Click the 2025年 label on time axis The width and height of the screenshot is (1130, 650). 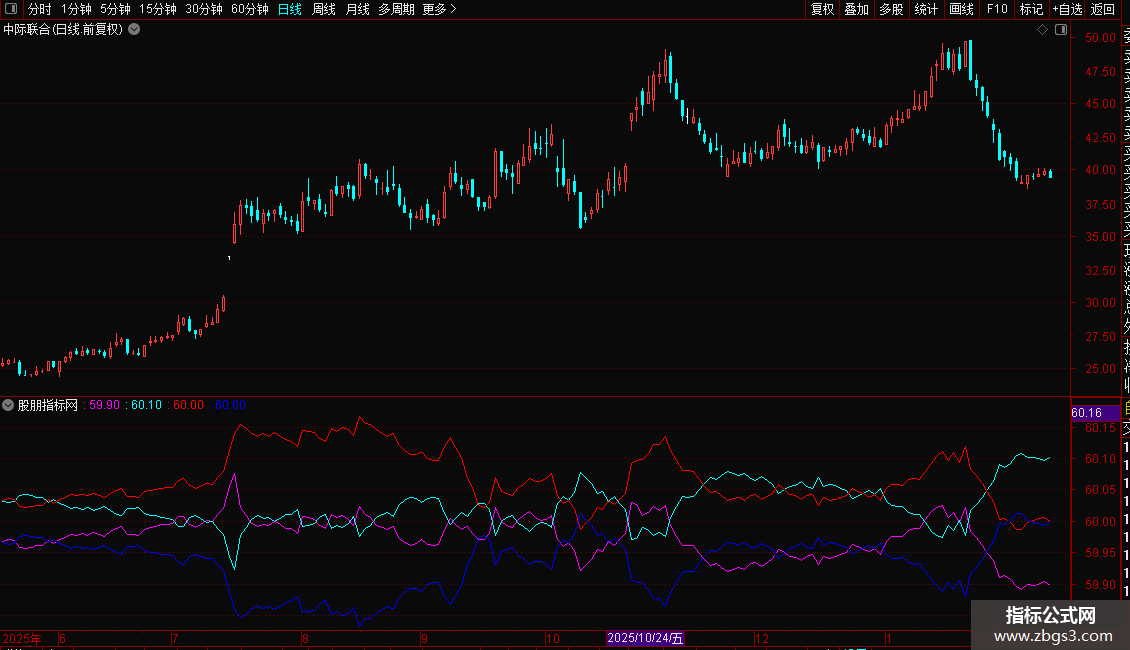(x=22, y=638)
